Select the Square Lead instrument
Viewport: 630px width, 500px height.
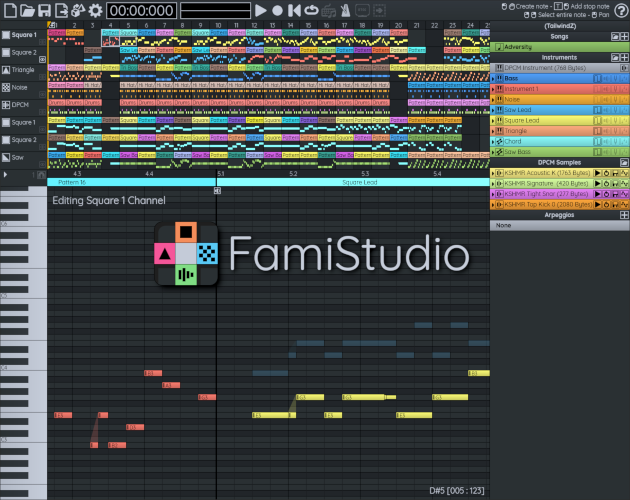[x=559, y=120]
